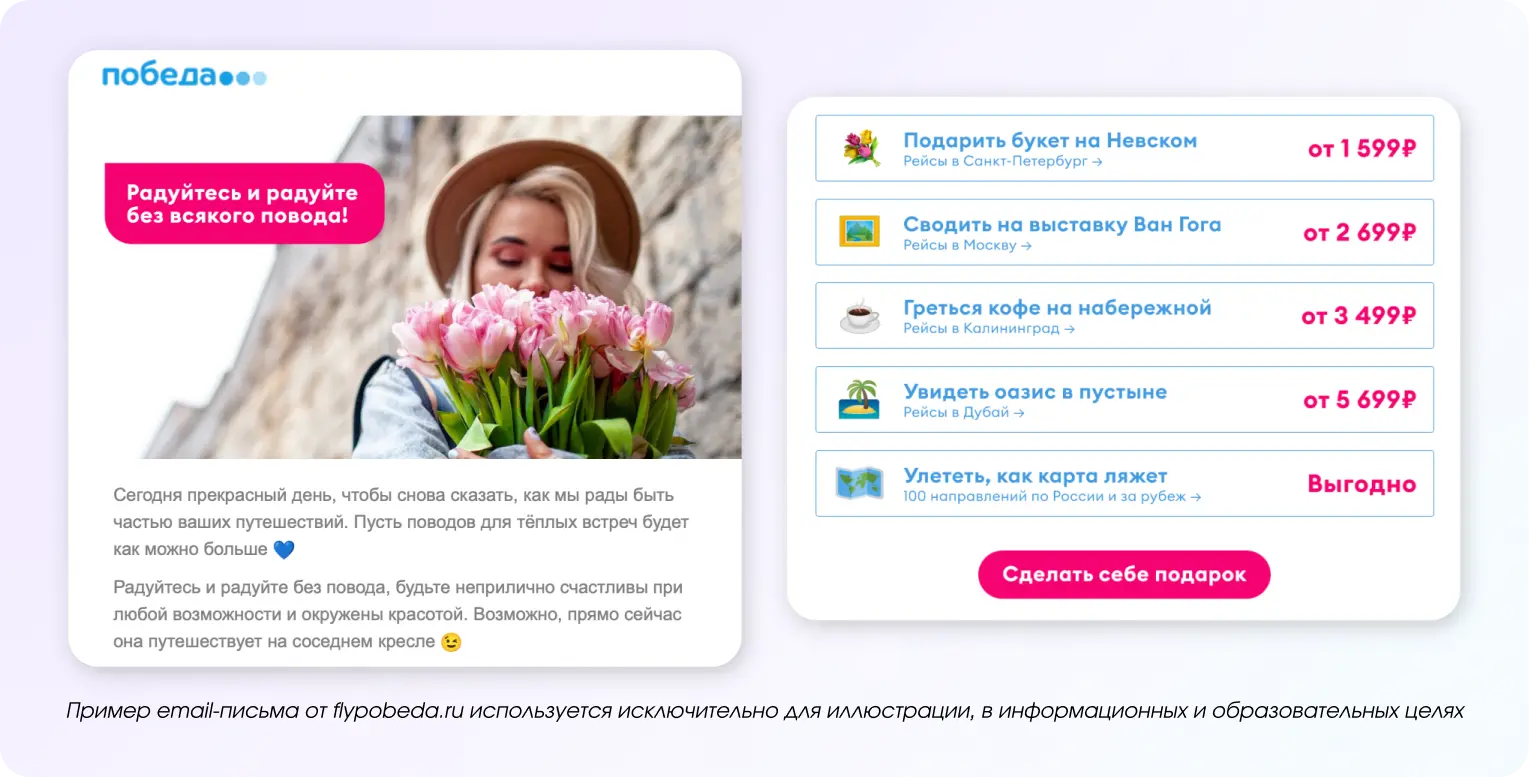1529x777 pixels.
Task: Click the Победа logo
Action: pyautogui.click(x=184, y=76)
